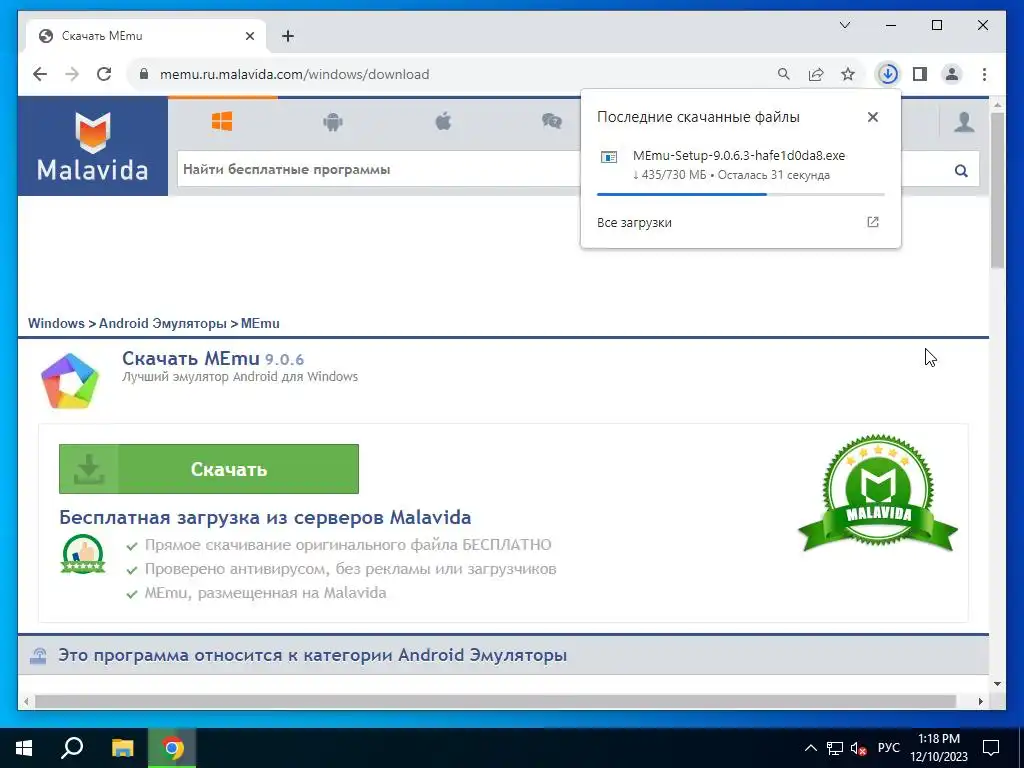
Task: Click the РУС language indicator
Action: 888,748
